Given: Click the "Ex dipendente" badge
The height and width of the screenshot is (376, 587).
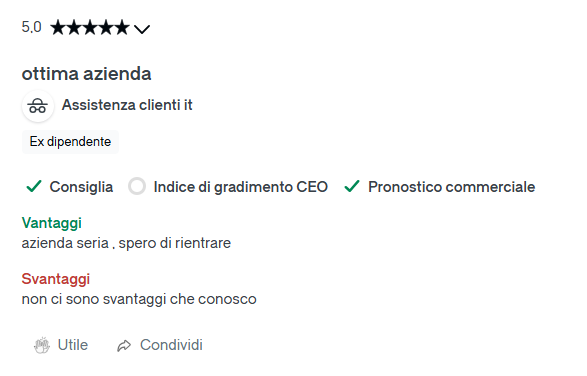Looking at the screenshot, I should [70, 142].
